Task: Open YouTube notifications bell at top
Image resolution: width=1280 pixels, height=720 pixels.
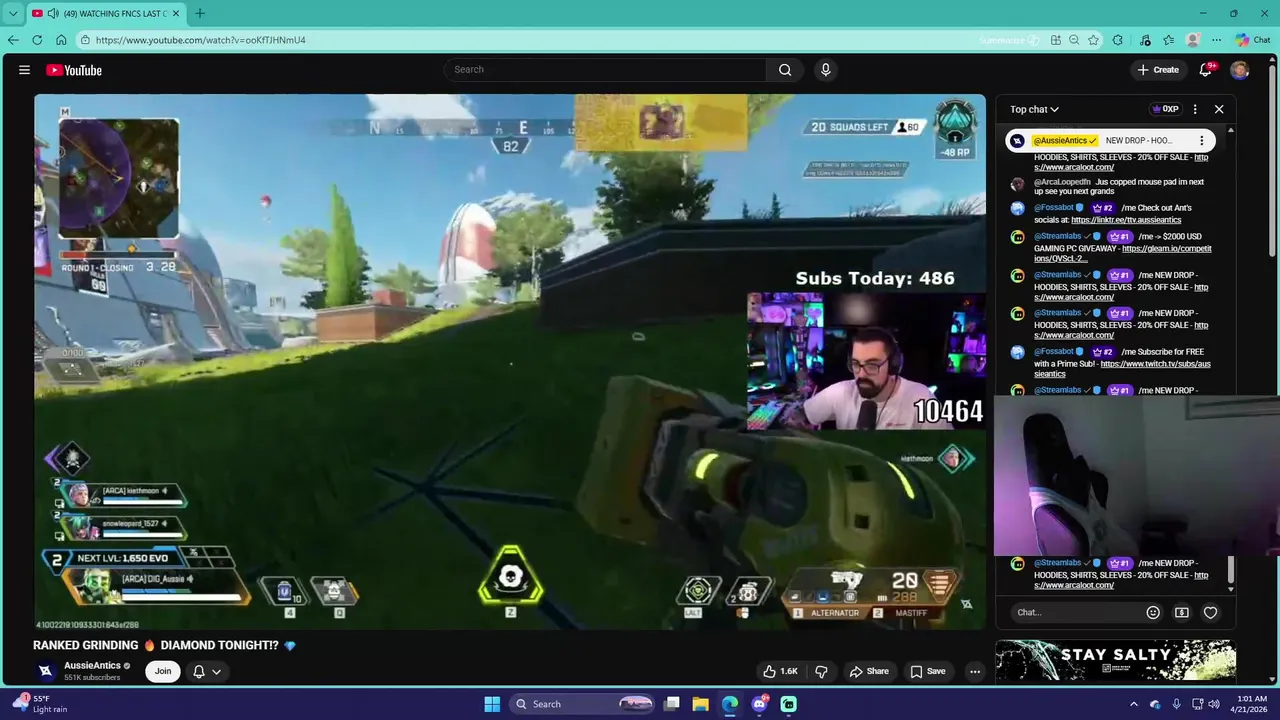Action: tap(1206, 70)
